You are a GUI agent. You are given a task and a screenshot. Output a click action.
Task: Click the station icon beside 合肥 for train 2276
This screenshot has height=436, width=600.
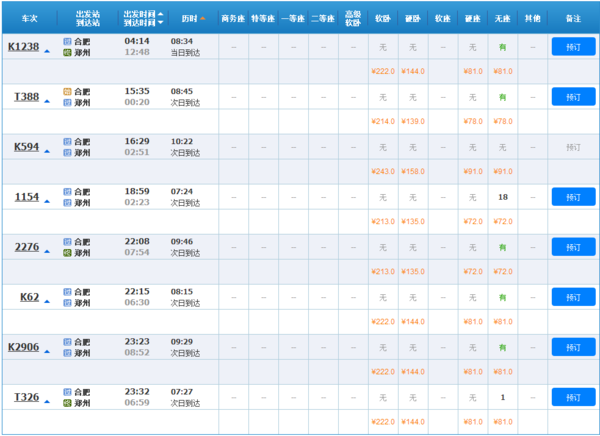point(67,241)
